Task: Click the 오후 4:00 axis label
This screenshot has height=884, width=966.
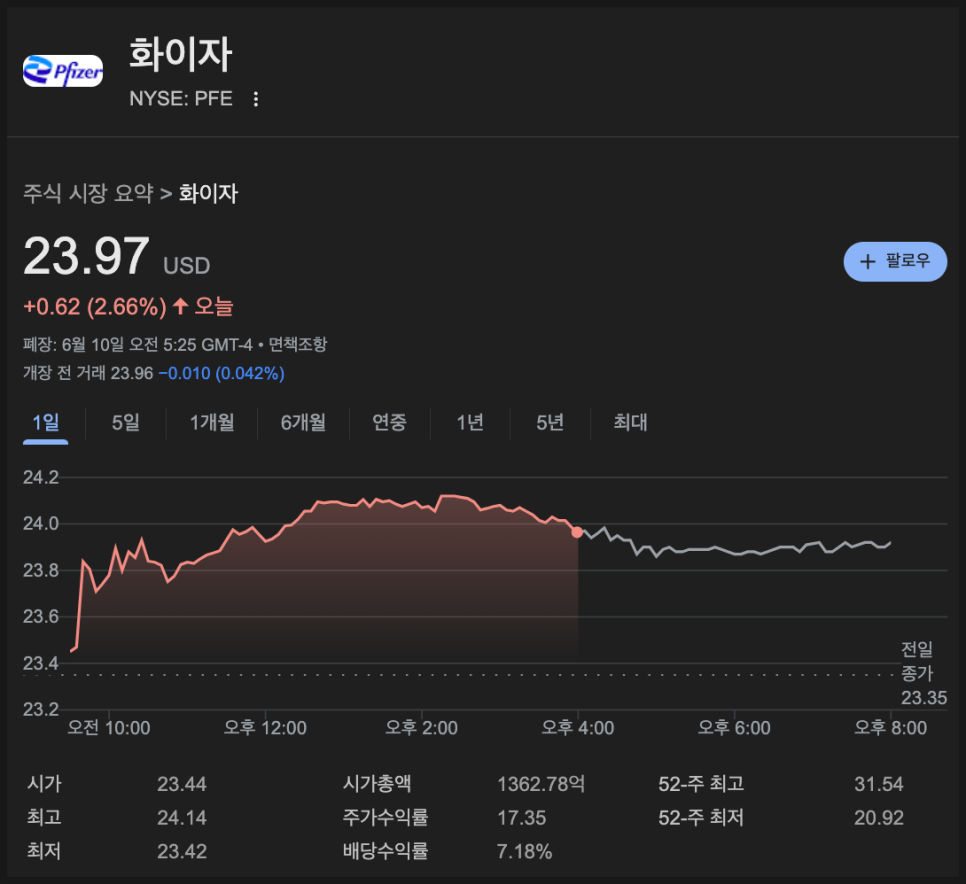Action: (578, 728)
